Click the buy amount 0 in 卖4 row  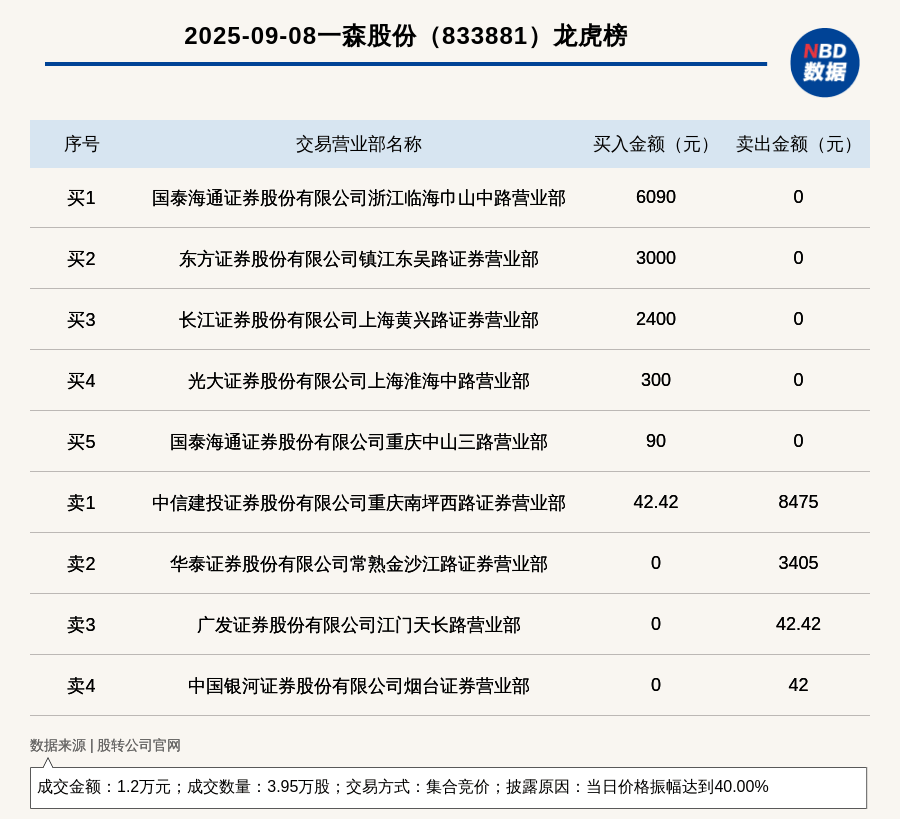pos(655,685)
